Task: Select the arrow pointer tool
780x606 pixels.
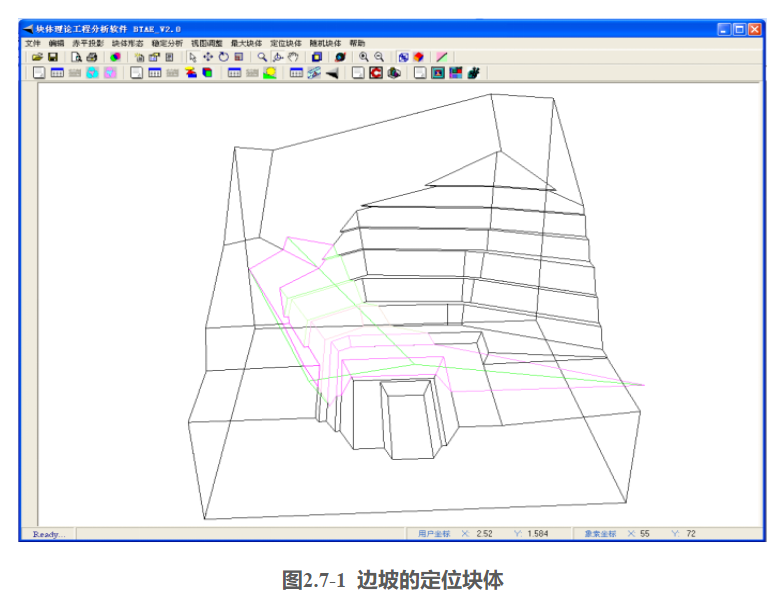Action: point(193,58)
